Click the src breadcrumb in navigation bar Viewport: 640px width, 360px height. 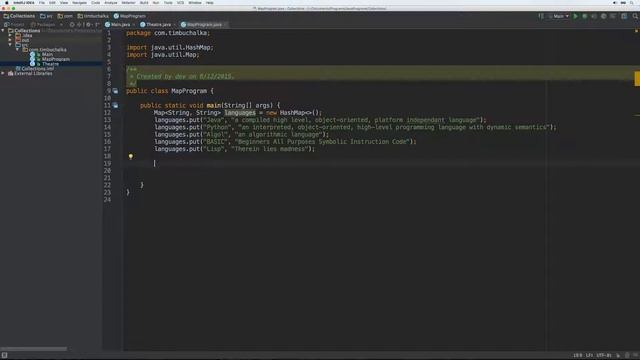point(46,16)
